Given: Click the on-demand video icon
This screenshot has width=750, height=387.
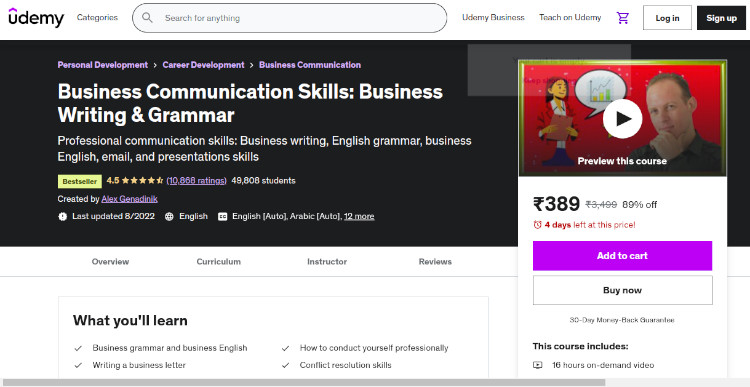Looking at the screenshot, I should 538,365.
